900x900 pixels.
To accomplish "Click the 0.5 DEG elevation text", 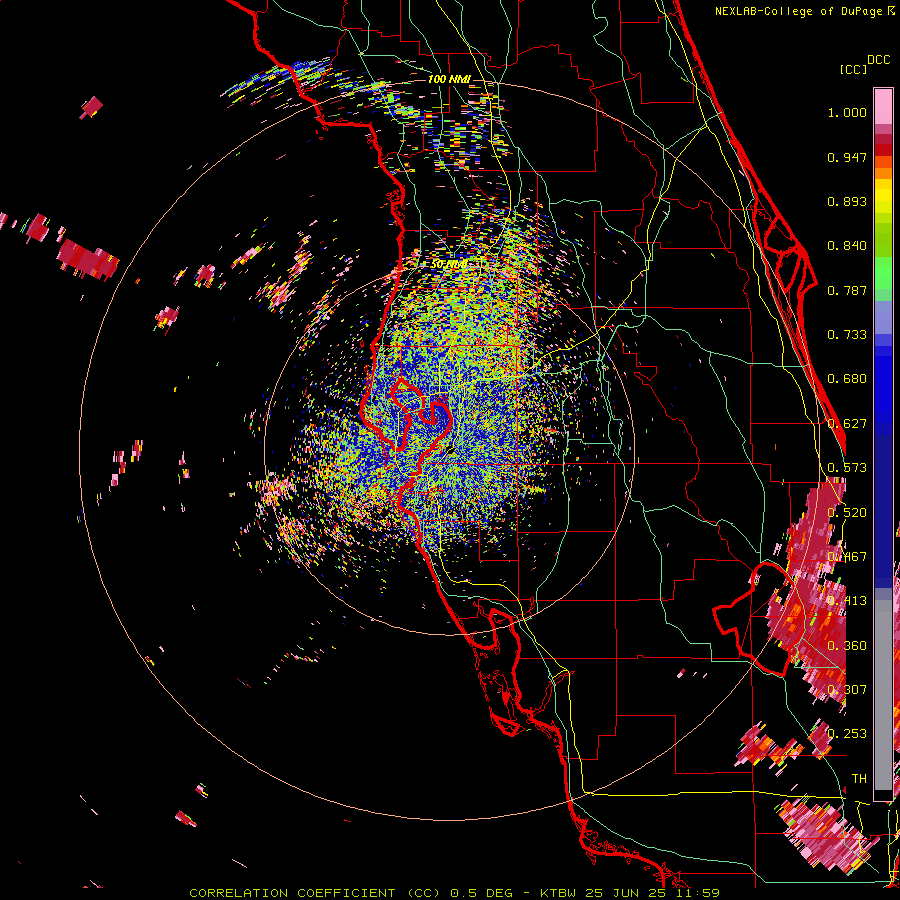I will pos(481,893).
